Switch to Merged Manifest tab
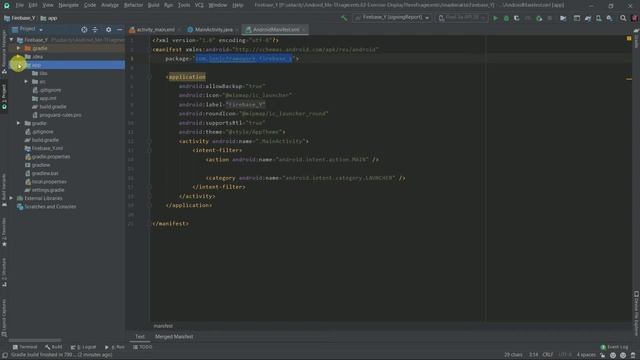 tap(174, 337)
